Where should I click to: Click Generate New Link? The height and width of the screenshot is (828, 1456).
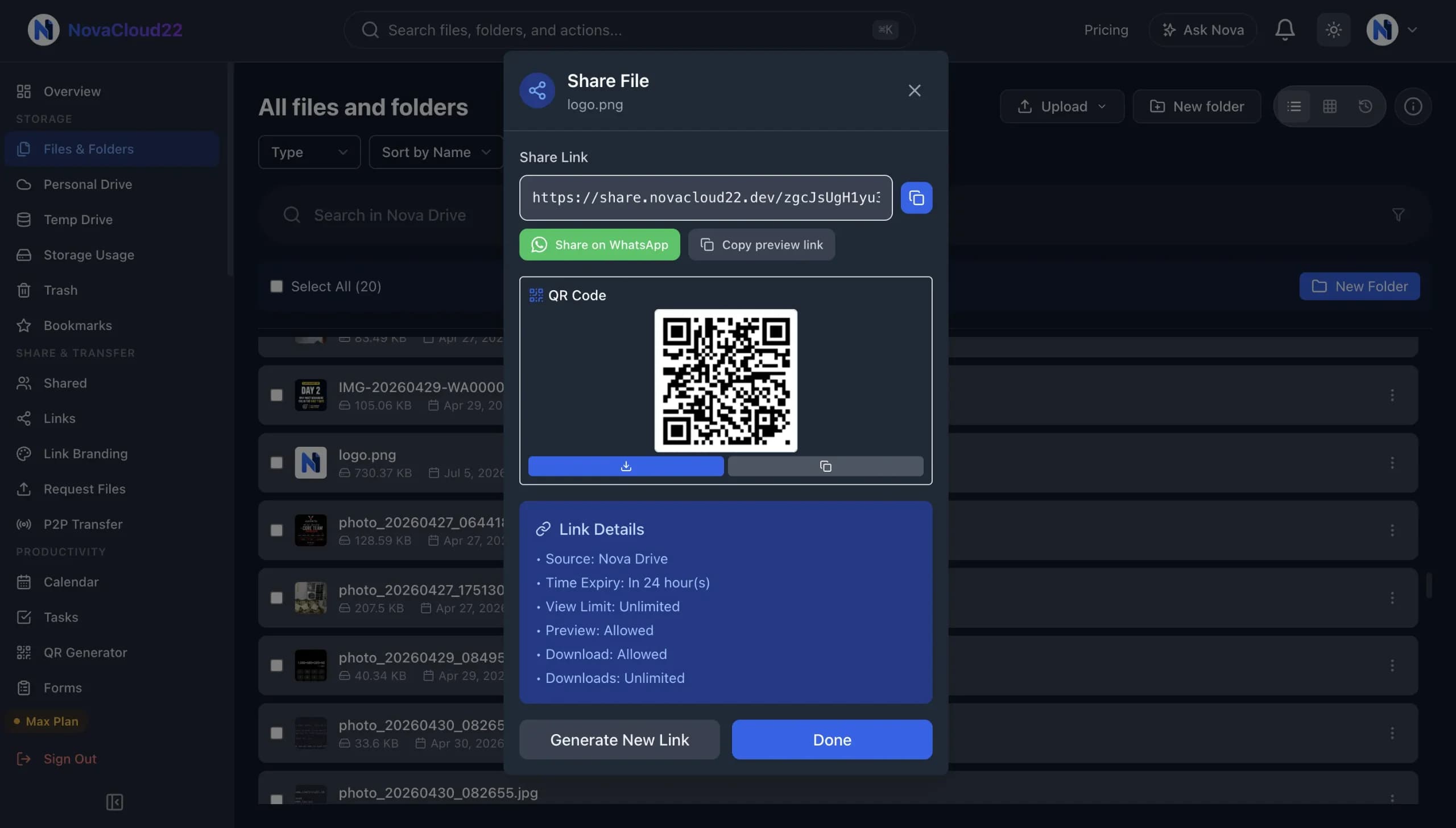pos(619,739)
